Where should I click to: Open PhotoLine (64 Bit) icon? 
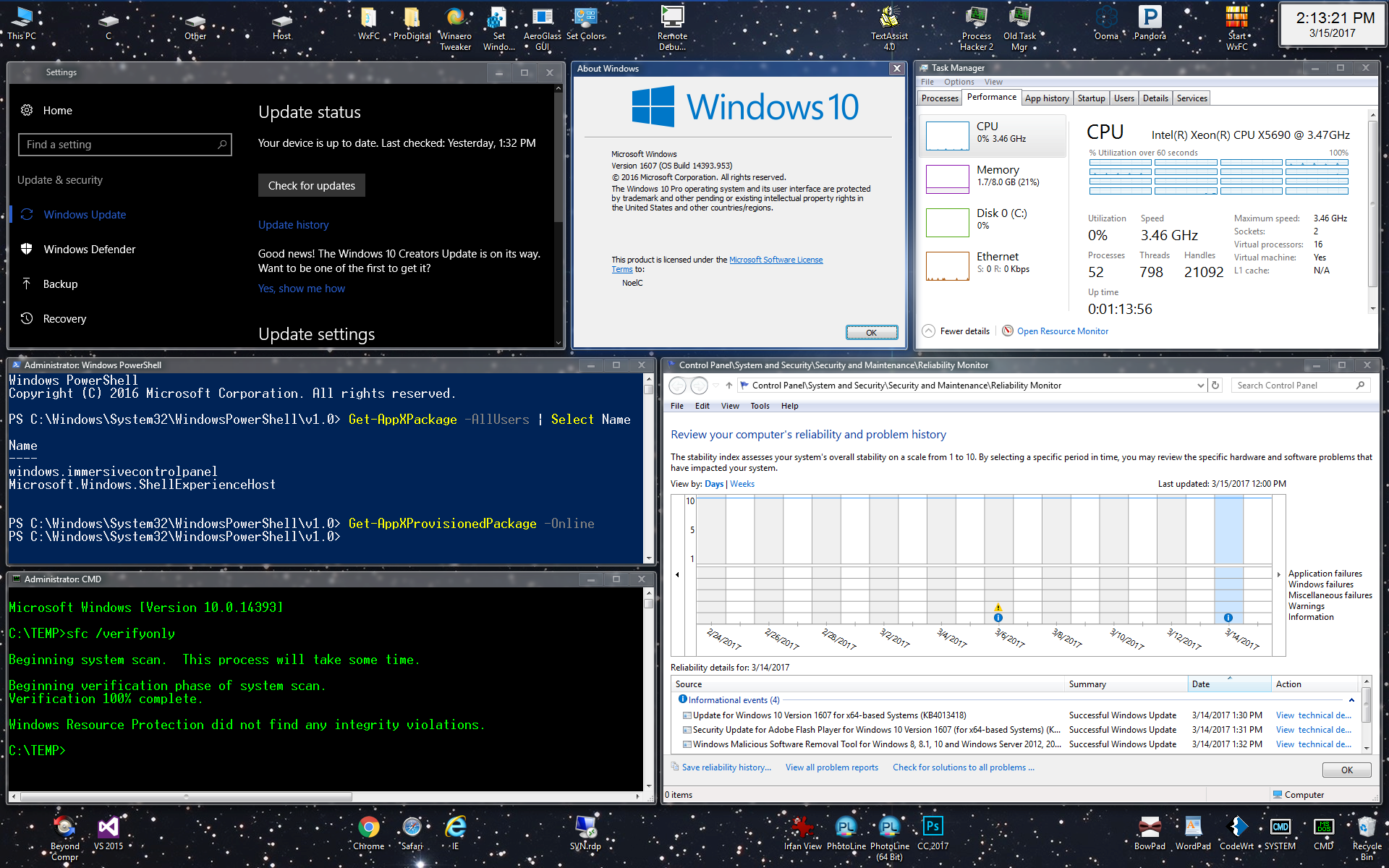coord(890,839)
